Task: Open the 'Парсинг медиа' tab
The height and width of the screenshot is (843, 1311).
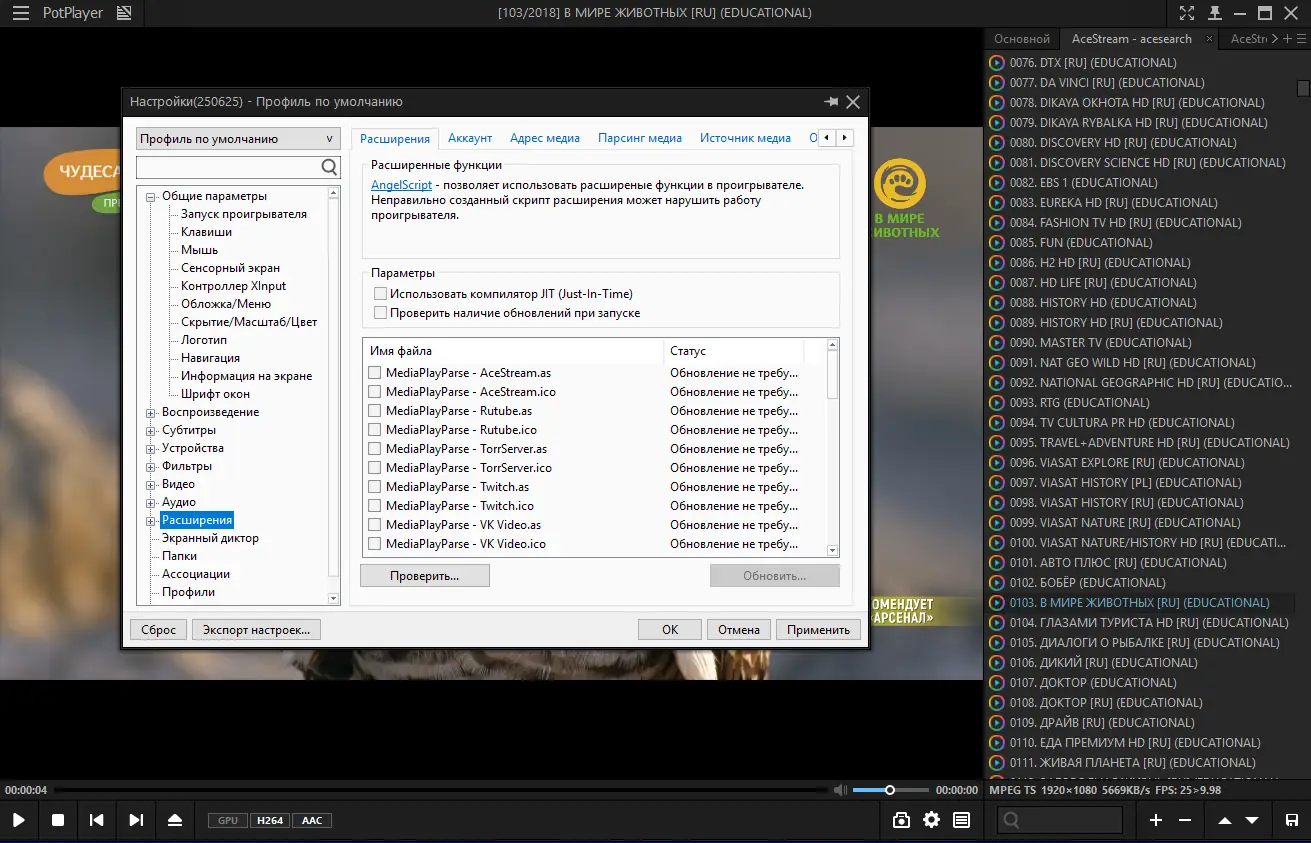Action: click(x=639, y=138)
